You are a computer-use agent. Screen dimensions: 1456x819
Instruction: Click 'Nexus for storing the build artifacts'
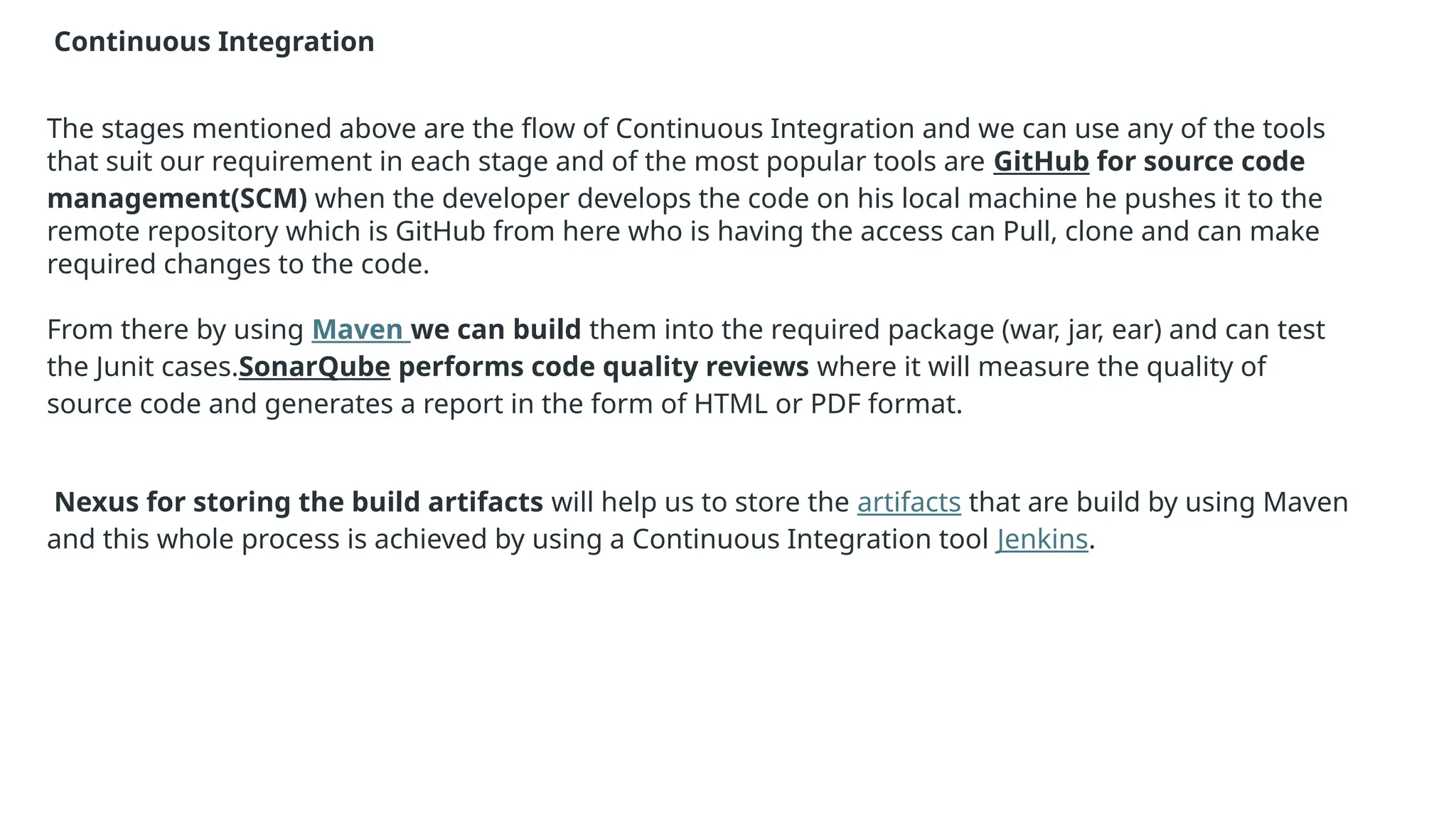299,502
